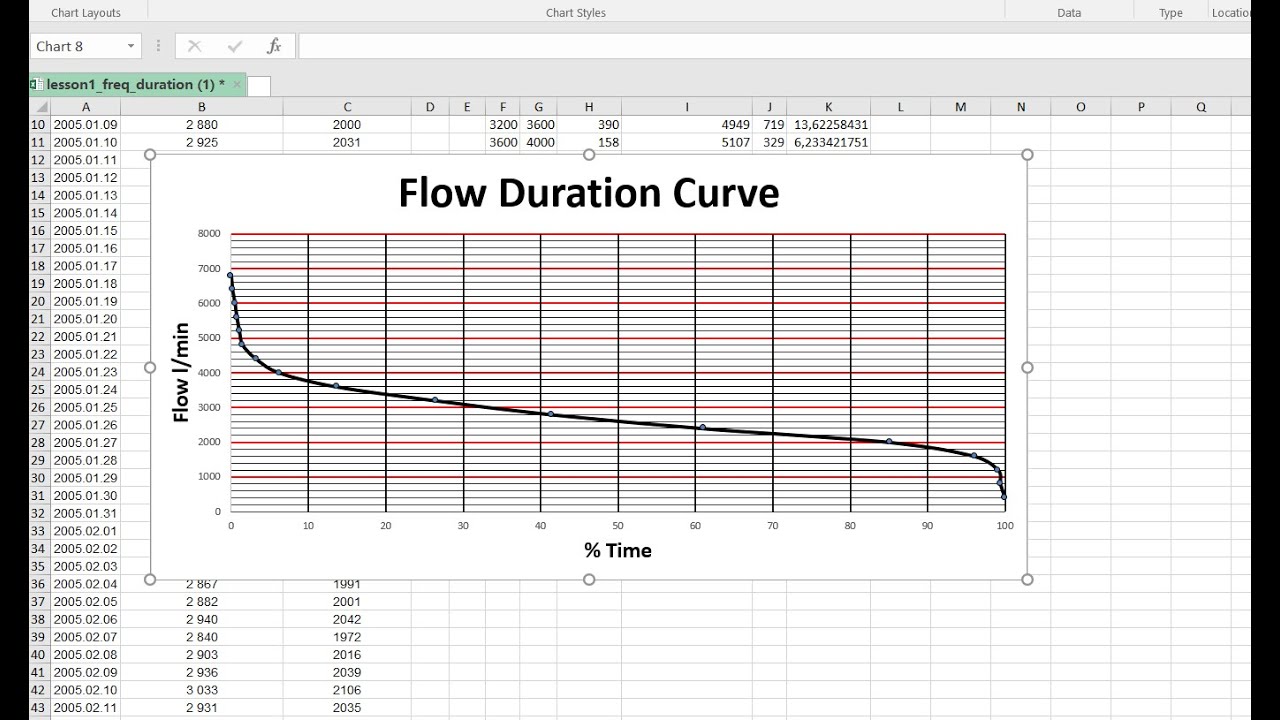Click inside the empty formula bar
1280x720 pixels.
click(x=774, y=46)
